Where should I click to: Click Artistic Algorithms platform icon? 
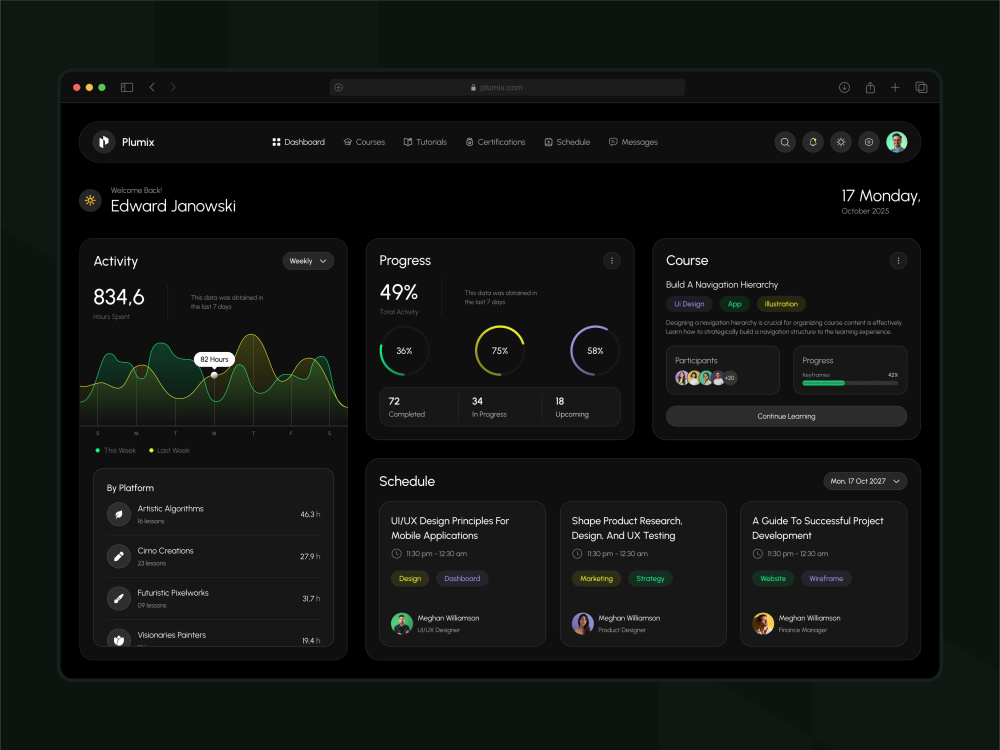click(x=119, y=514)
